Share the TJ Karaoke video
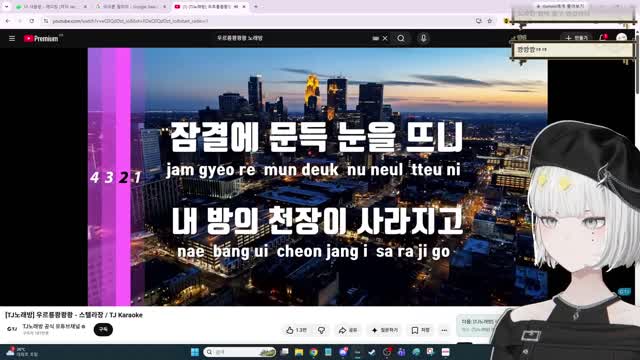This screenshot has height=360, width=640. coord(348,330)
